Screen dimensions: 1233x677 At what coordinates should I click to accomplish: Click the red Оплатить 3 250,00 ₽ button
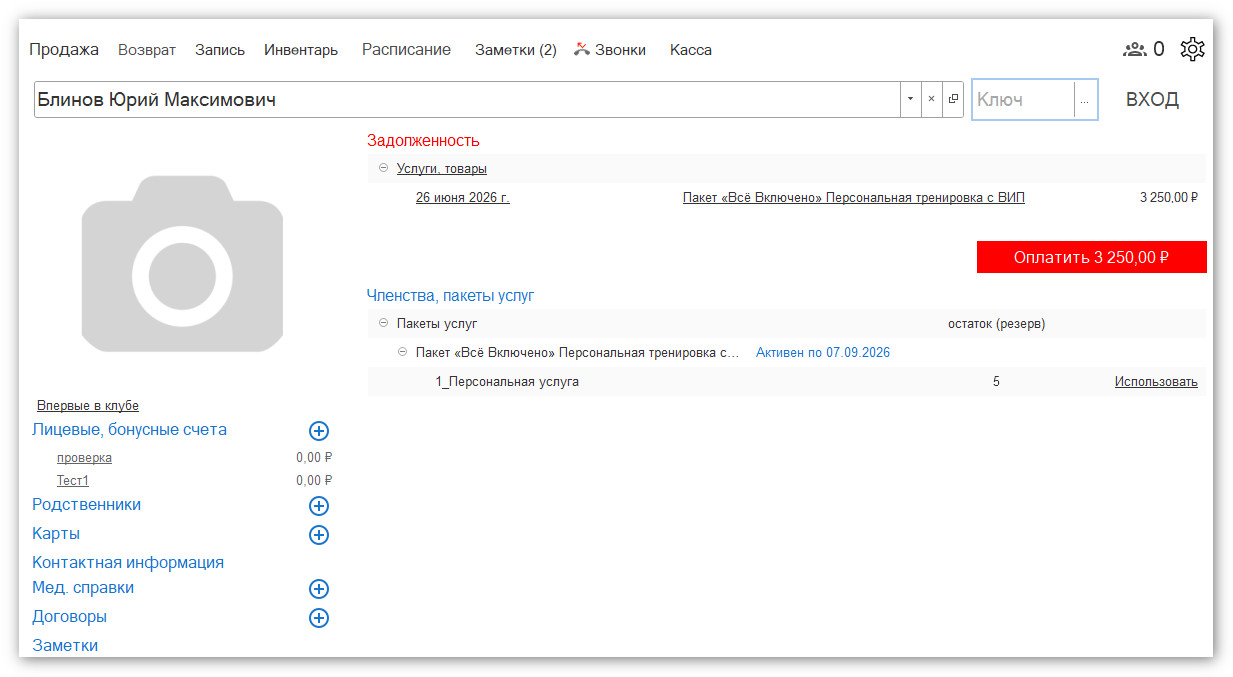coord(1092,257)
